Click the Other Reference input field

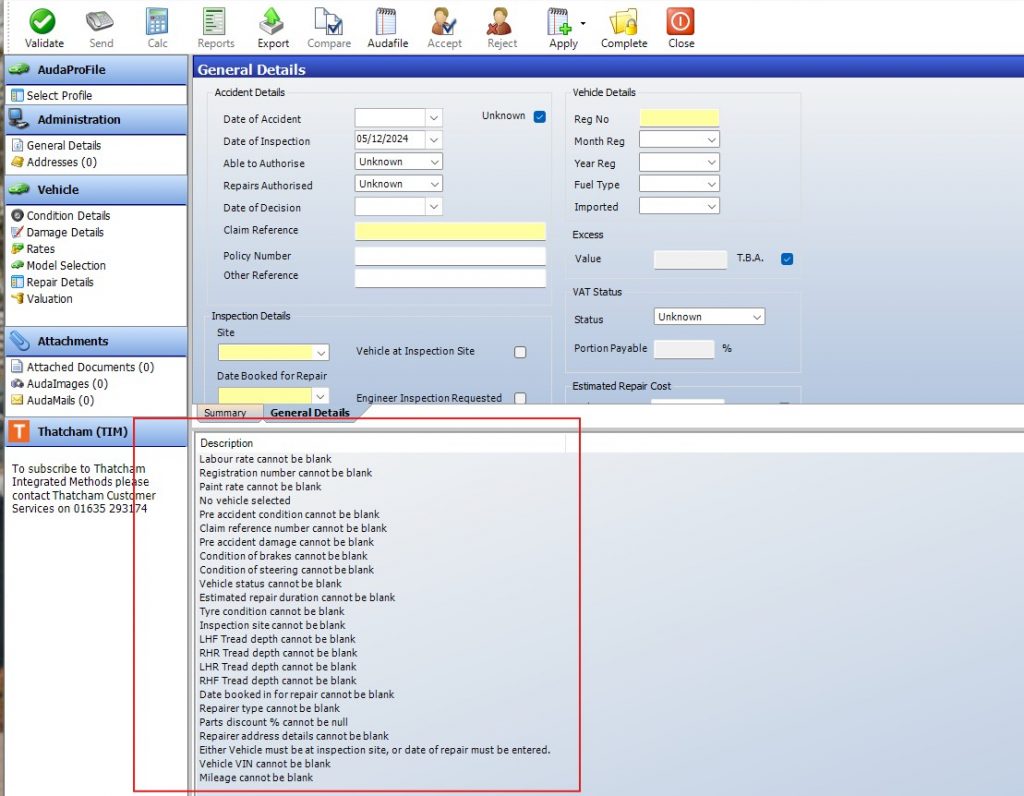[x=450, y=278]
